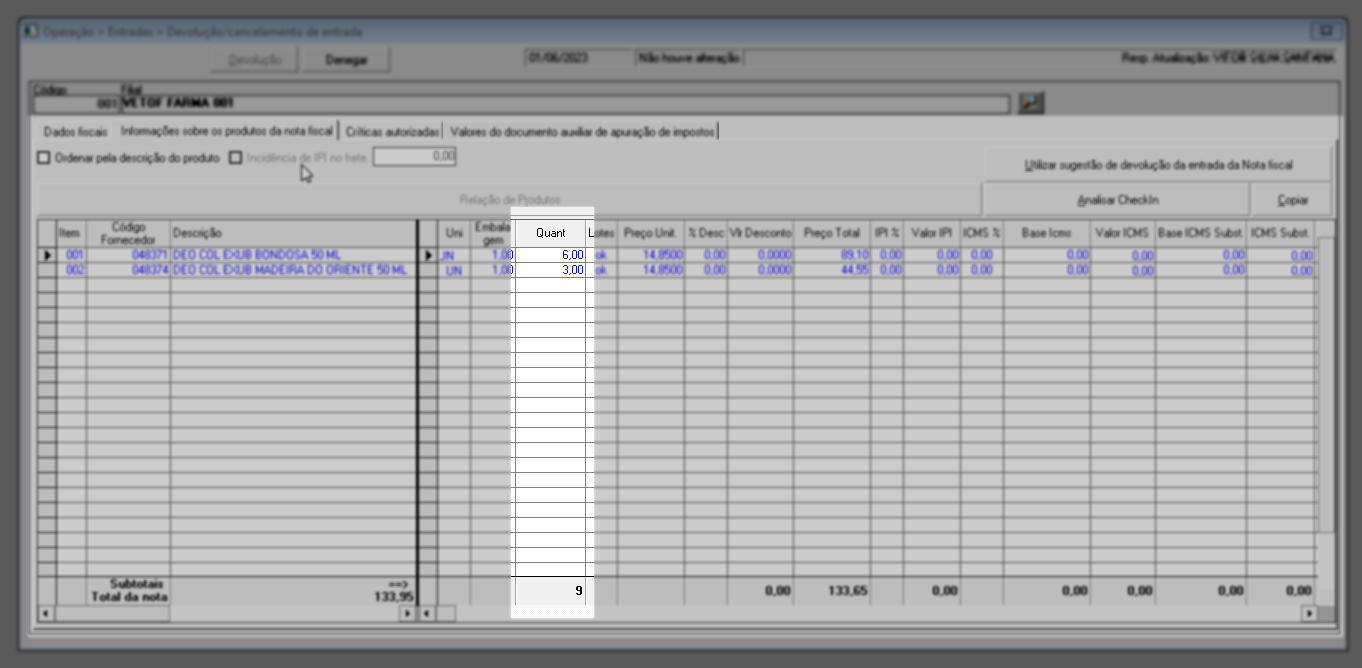This screenshot has width=1362, height=668.
Task: Click the ICMS Subst. column header
Action: pyautogui.click(x=1281, y=232)
